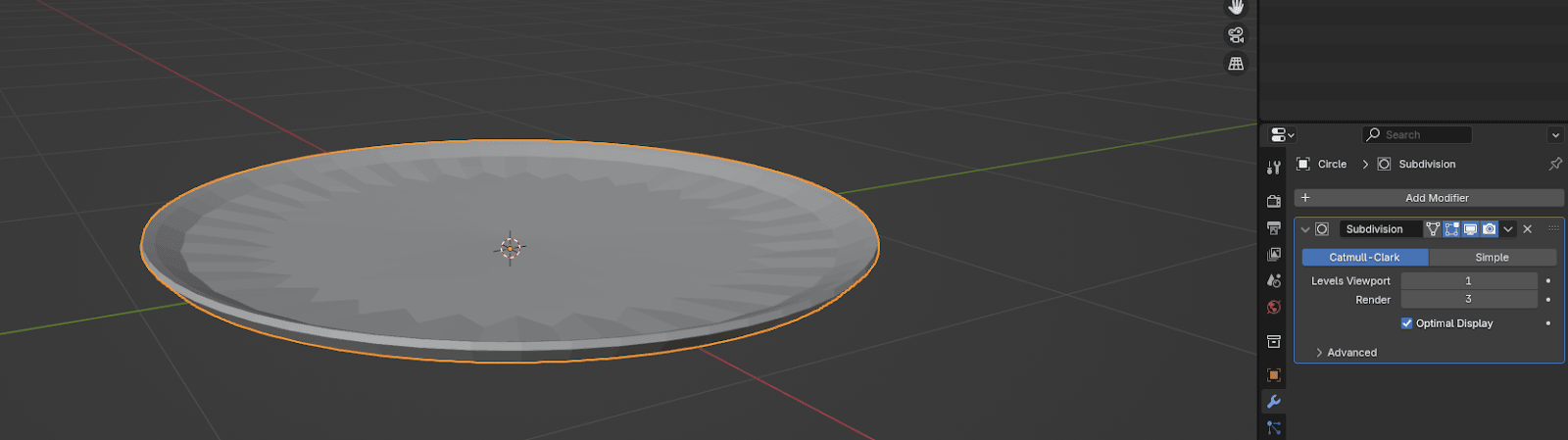Click the pan view hand icon

[1236, 7]
